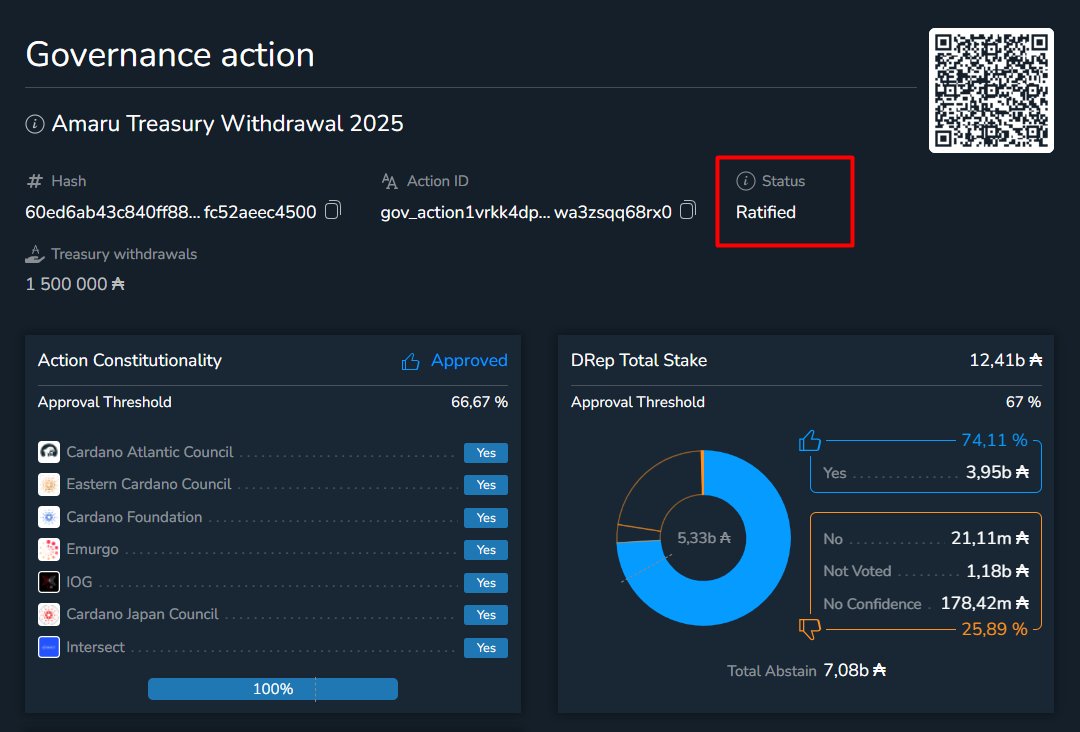Click the Eastern Cardano Council logo
This screenshot has width=1080, height=732.
point(49,484)
